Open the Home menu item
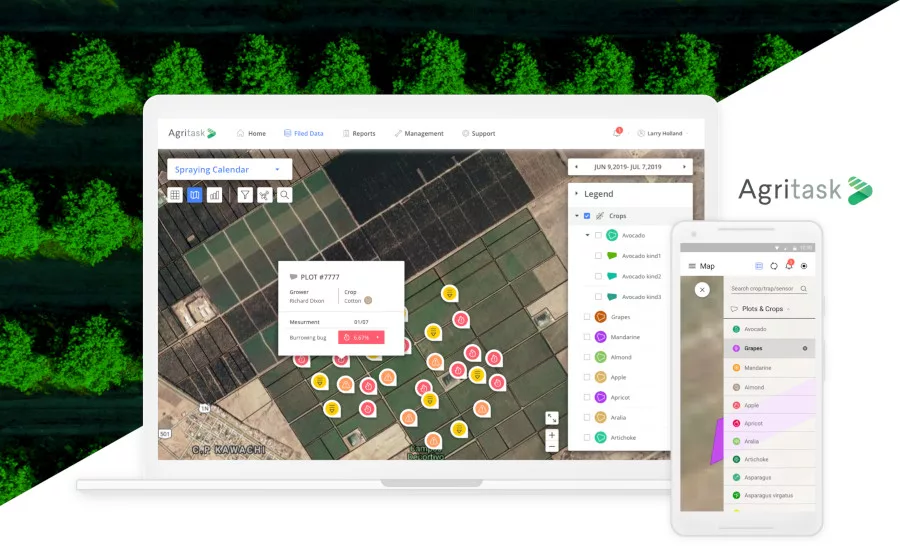The width and height of the screenshot is (900, 550). [251, 133]
